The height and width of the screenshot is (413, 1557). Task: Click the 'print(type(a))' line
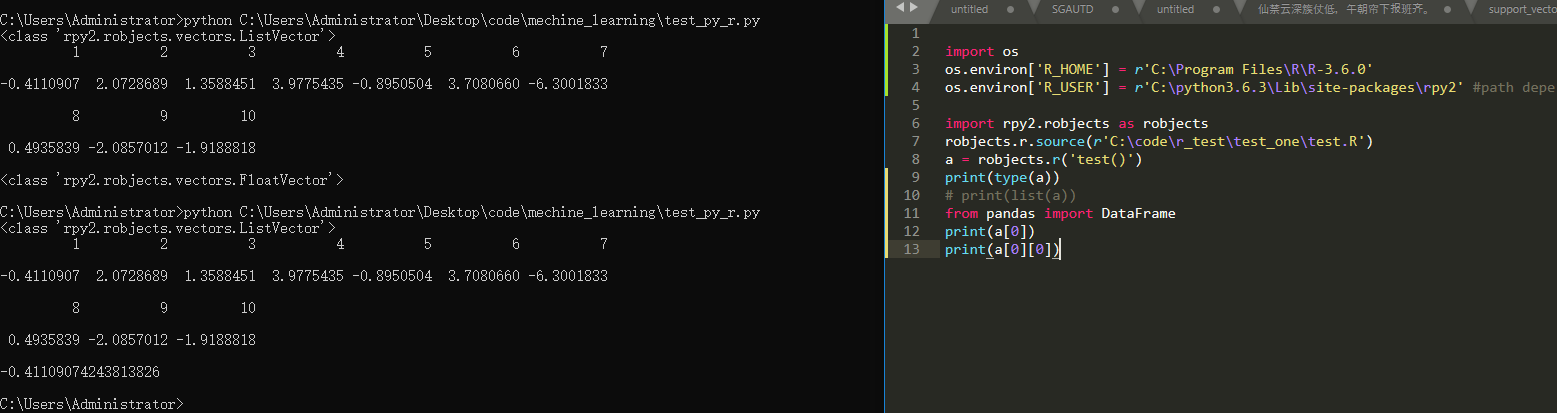pos(1002,177)
